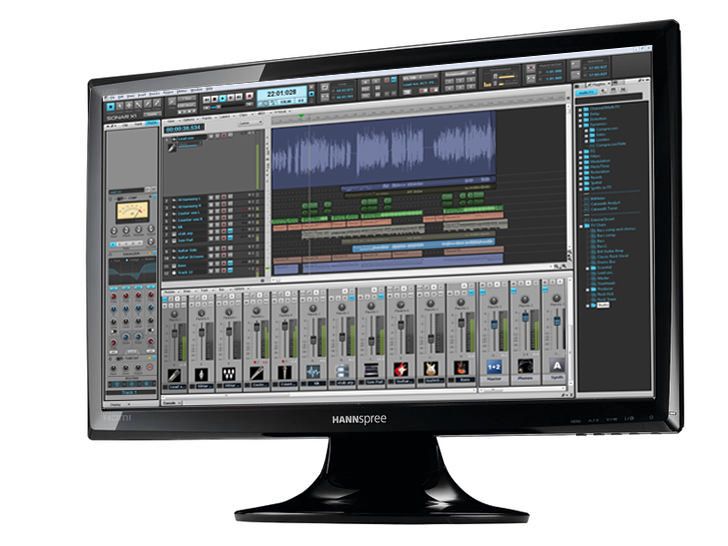Click the cream-colored guitar strip icon

pos(431,369)
